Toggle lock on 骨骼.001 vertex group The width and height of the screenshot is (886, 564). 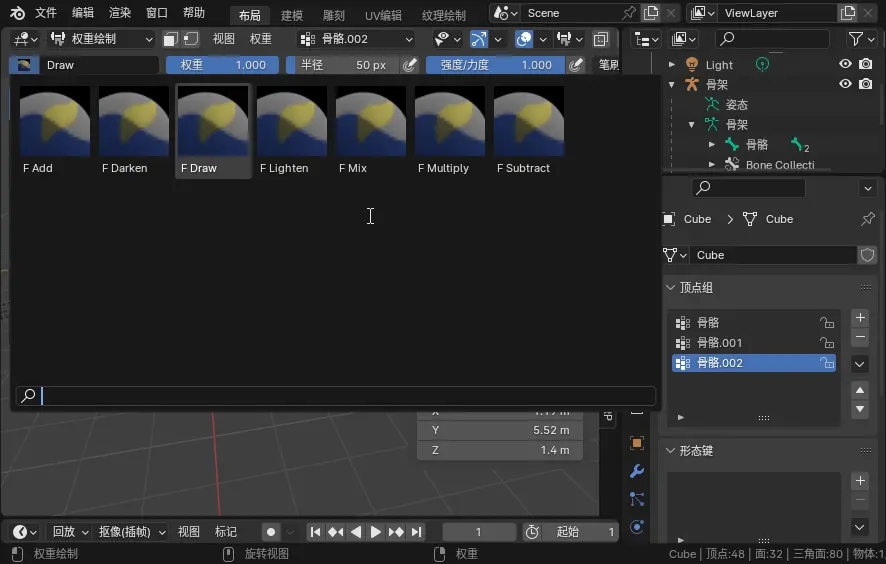tap(826, 343)
